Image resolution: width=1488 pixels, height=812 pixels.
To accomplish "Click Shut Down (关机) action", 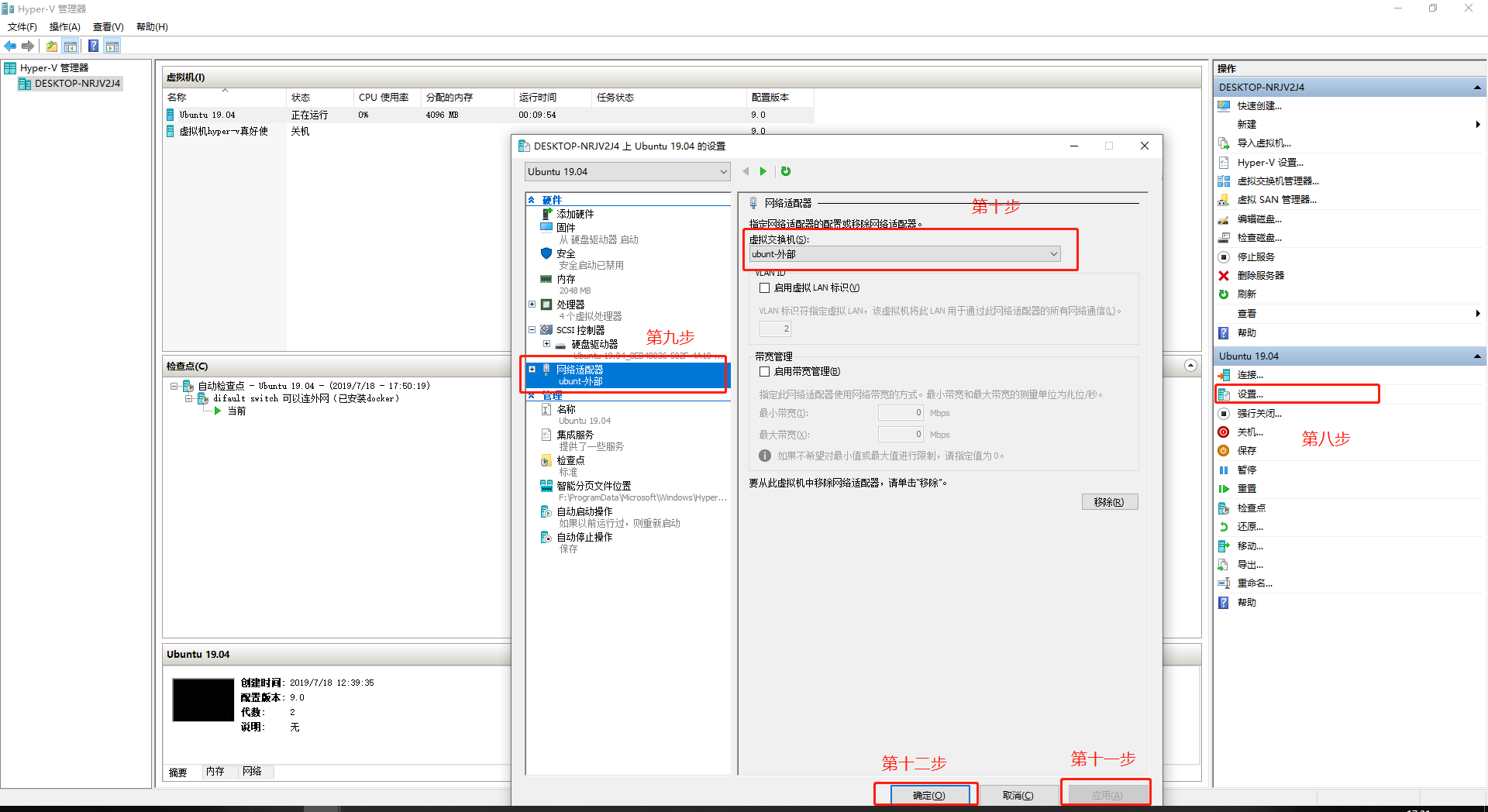I will pos(1249,432).
